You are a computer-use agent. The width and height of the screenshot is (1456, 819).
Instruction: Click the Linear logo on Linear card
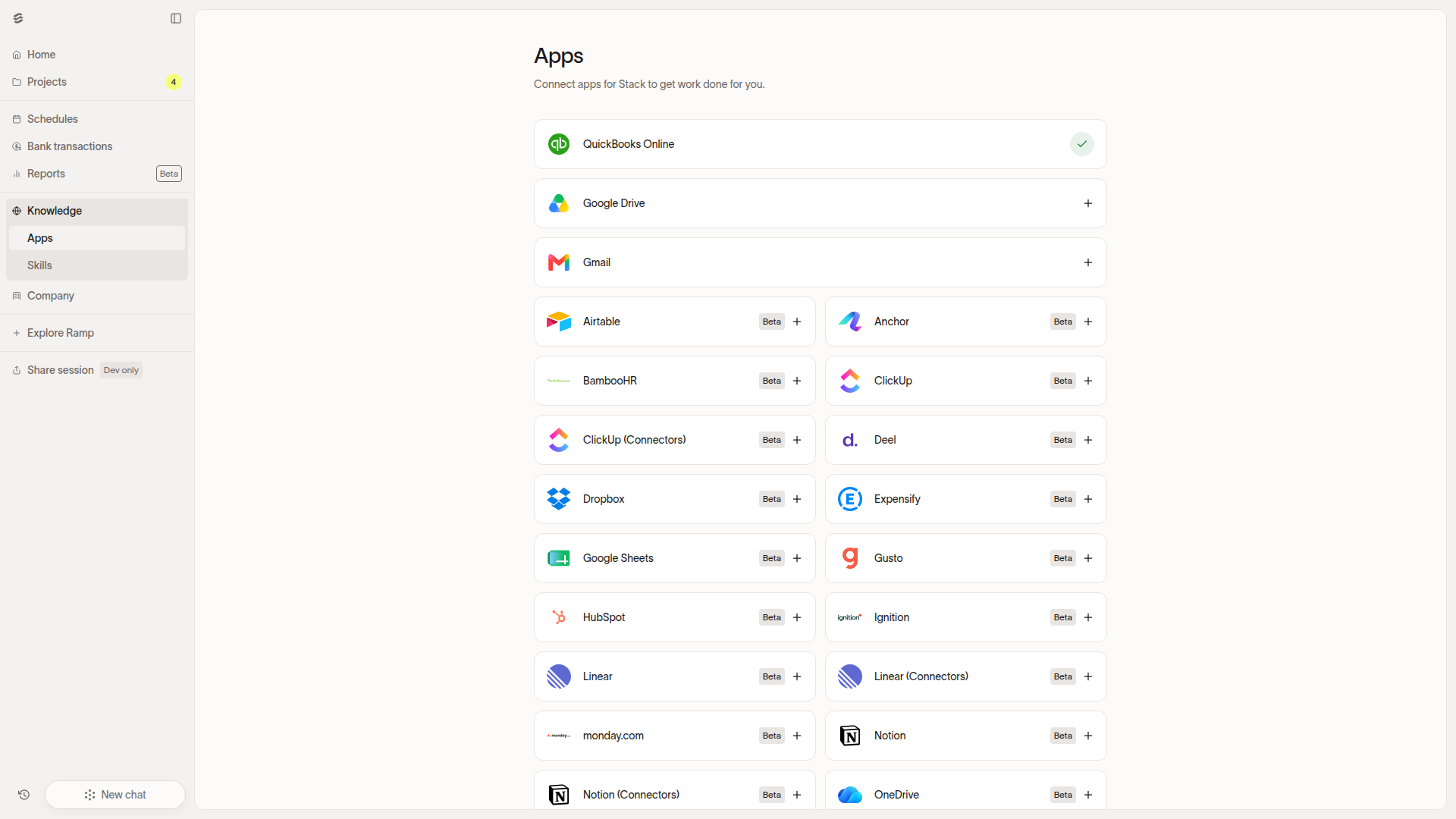[559, 676]
